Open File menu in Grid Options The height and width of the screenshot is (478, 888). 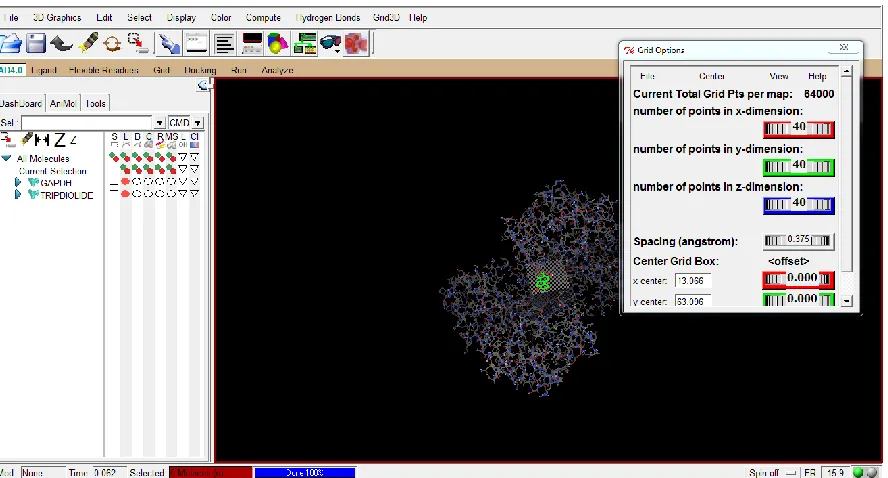pyautogui.click(x=647, y=76)
